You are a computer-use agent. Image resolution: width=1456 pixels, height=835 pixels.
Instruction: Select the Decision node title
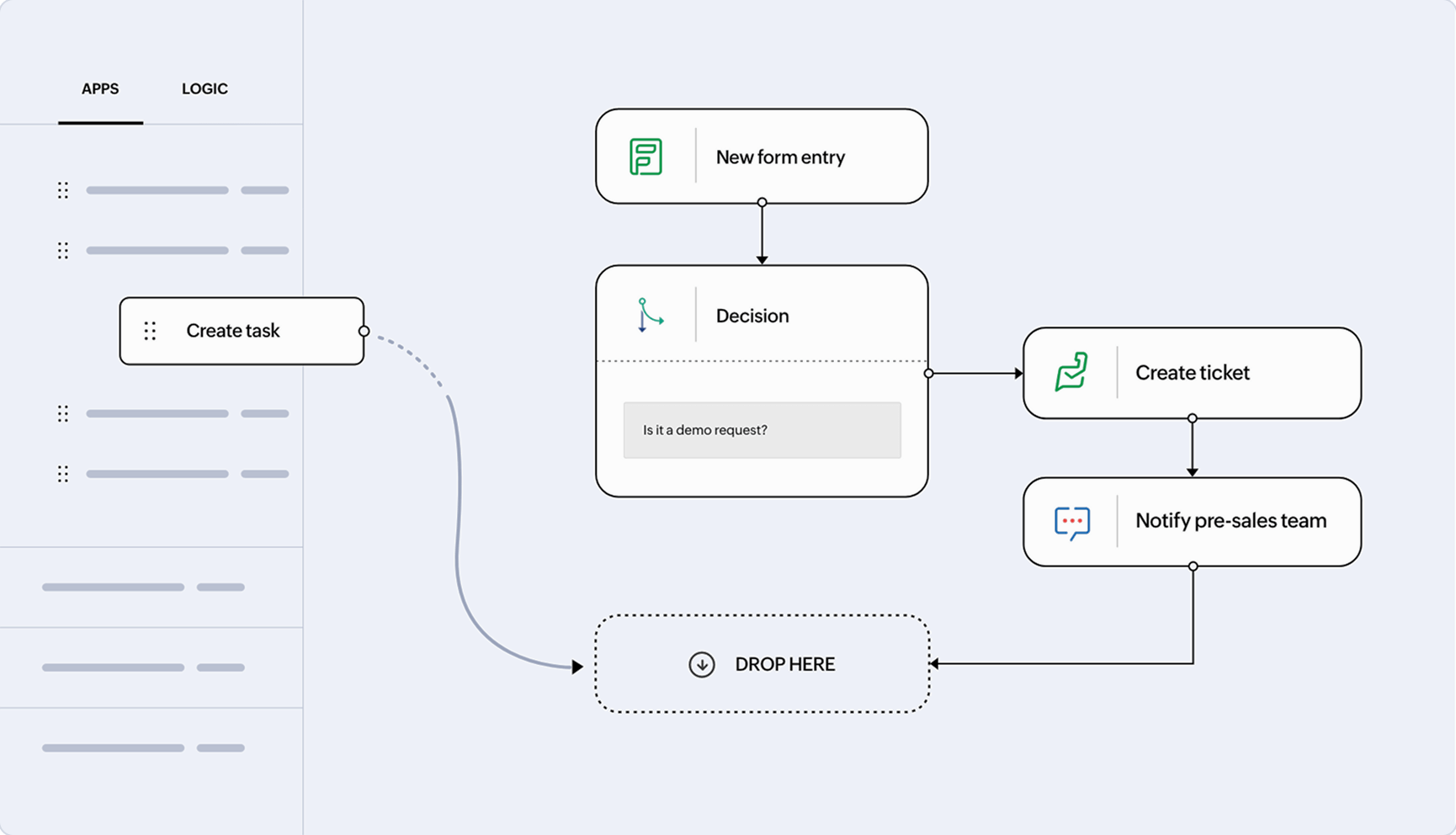[x=752, y=316]
